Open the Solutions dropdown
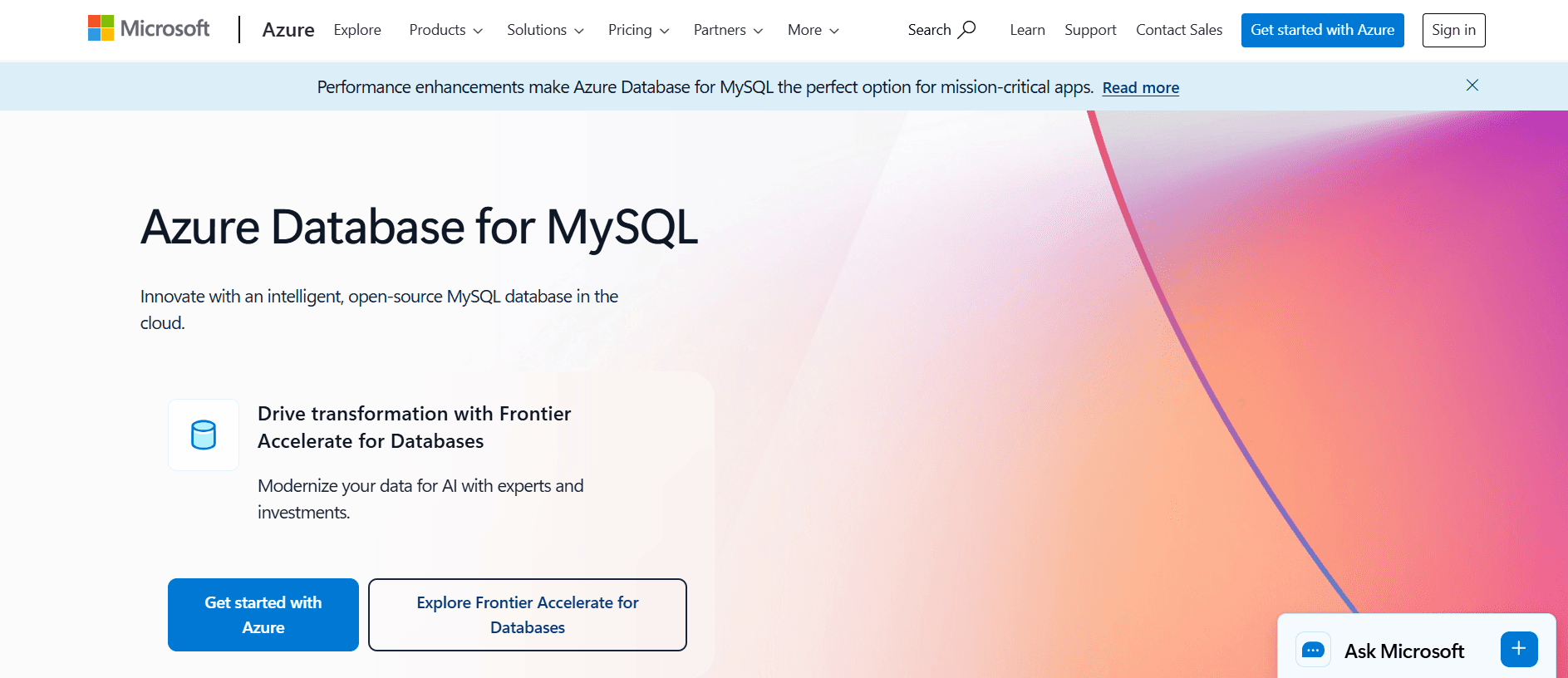Viewport: 1568px width, 678px height. [546, 30]
